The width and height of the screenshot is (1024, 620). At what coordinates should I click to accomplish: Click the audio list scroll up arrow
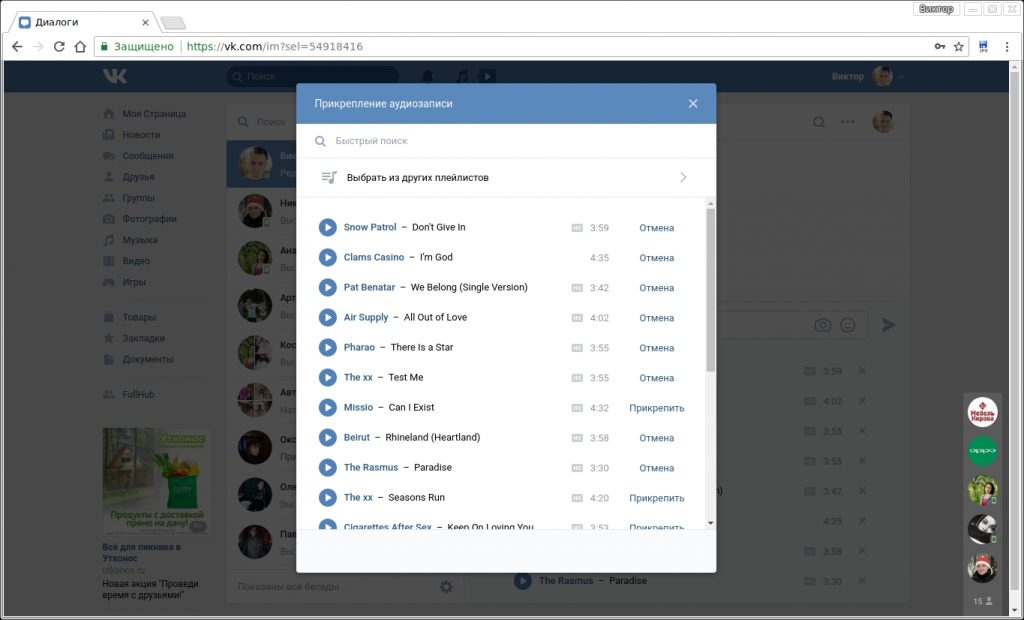[711, 204]
